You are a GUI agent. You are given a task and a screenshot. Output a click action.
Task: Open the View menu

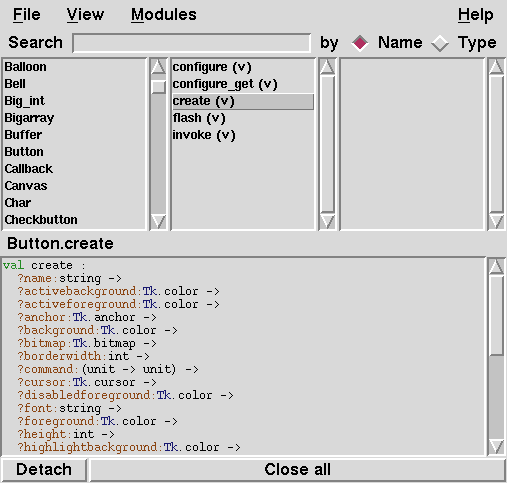point(85,15)
